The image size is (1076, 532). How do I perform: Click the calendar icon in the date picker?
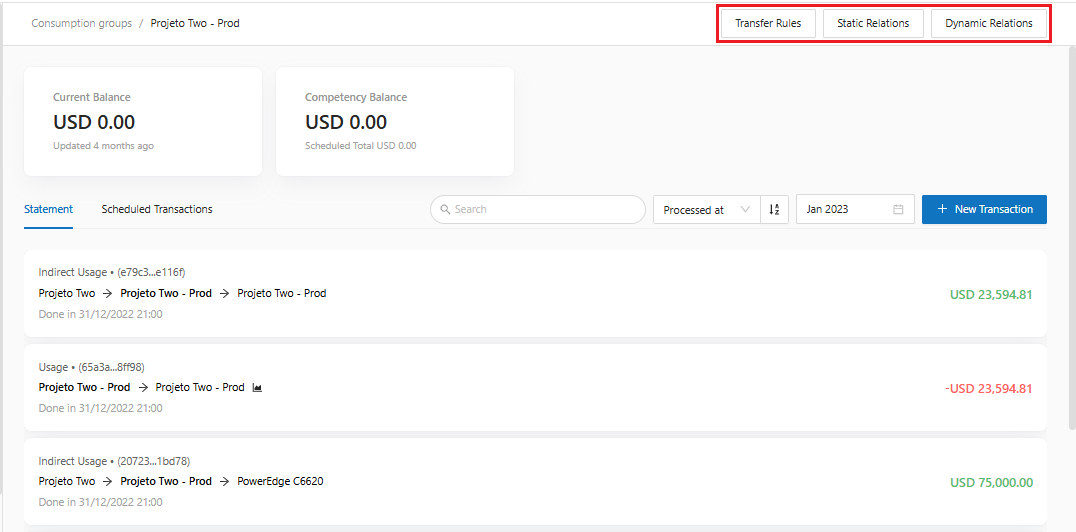click(x=898, y=210)
